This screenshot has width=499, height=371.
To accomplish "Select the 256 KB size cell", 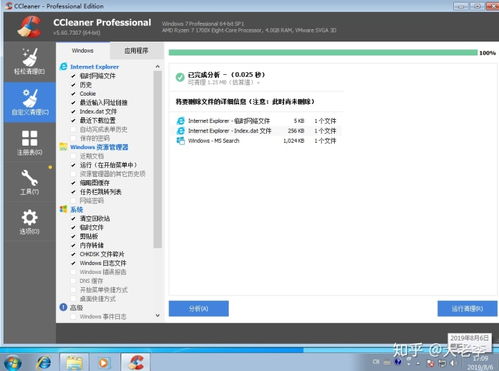I will point(296,131).
